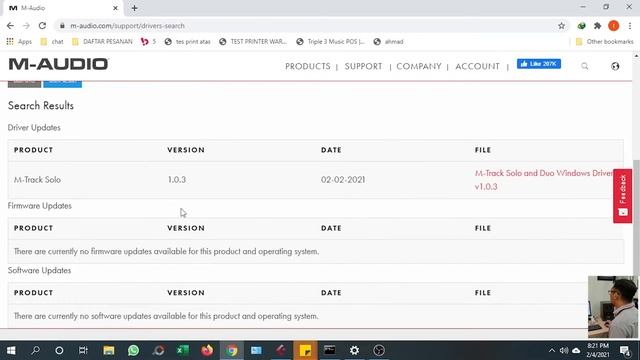
Task: Click the Software Updates heading
Action: pos(39,270)
